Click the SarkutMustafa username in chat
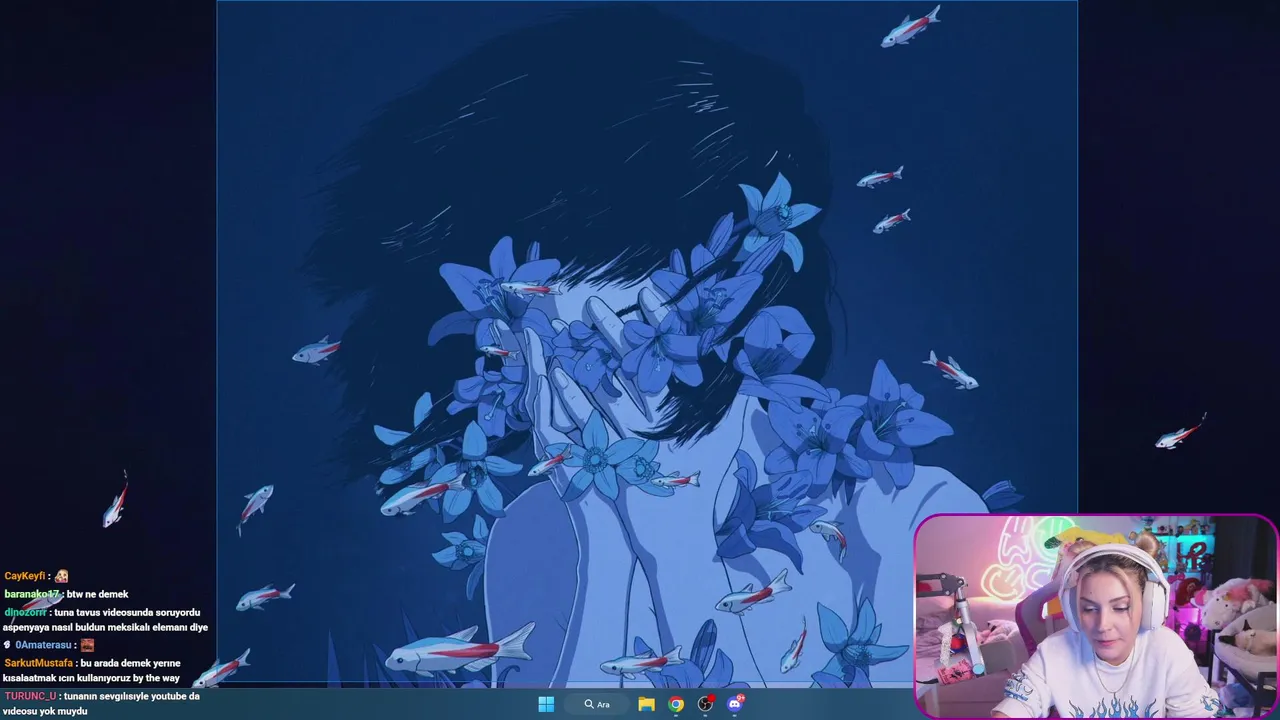 pos(38,663)
